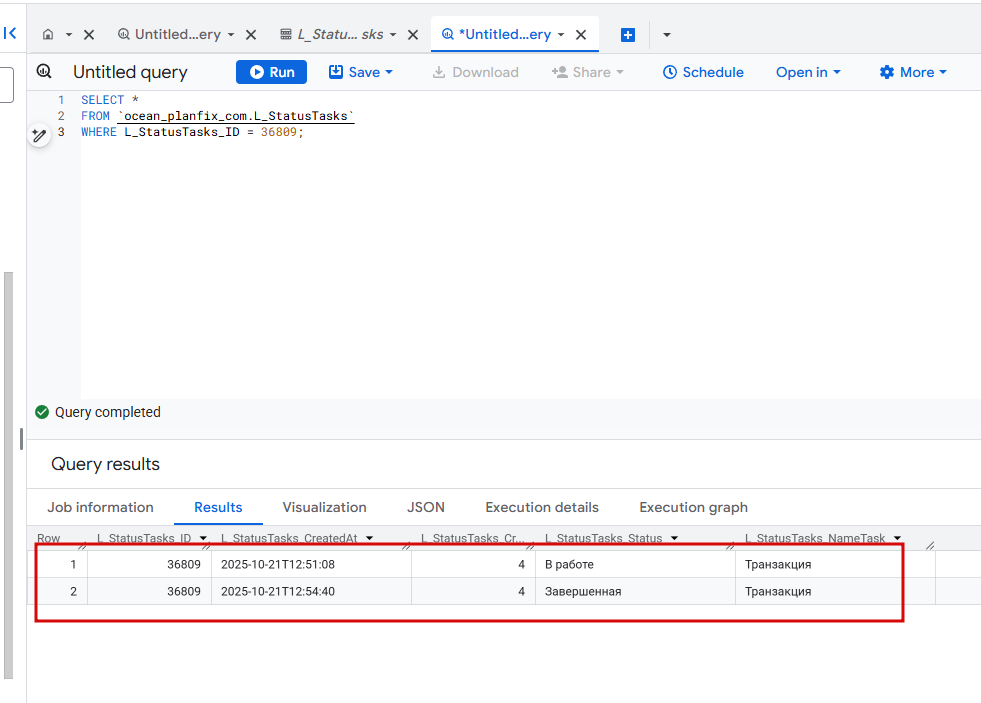Open the Execution details tab
This screenshot has height=703, width=981.
tap(542, 507)
